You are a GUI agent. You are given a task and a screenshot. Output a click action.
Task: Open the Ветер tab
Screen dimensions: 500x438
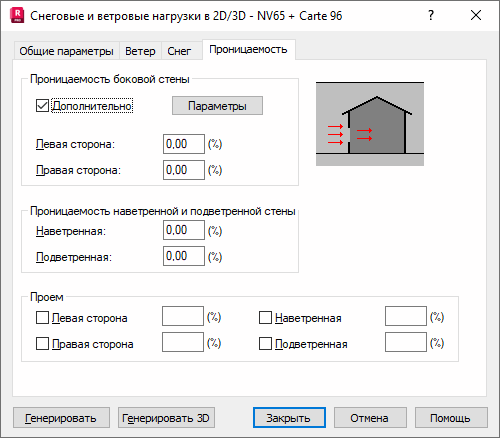point(140,51)
